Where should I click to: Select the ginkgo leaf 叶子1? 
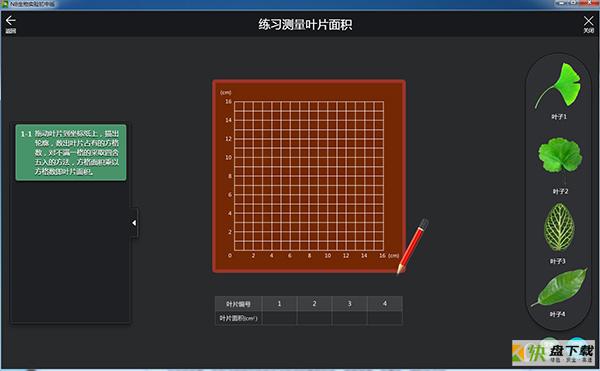point(559,86)
